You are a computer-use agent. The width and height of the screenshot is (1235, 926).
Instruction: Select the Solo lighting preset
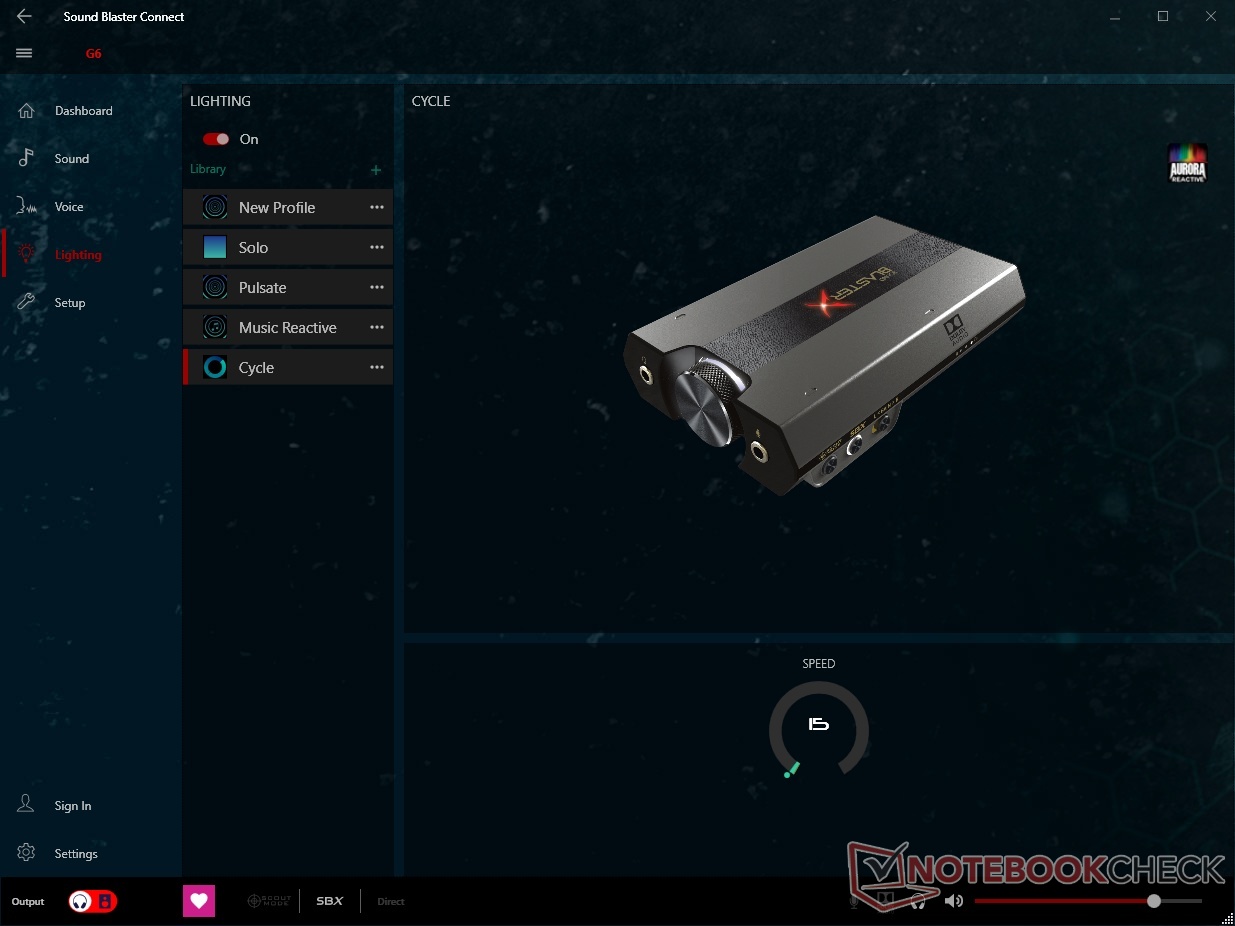click(x=288, y=247)
